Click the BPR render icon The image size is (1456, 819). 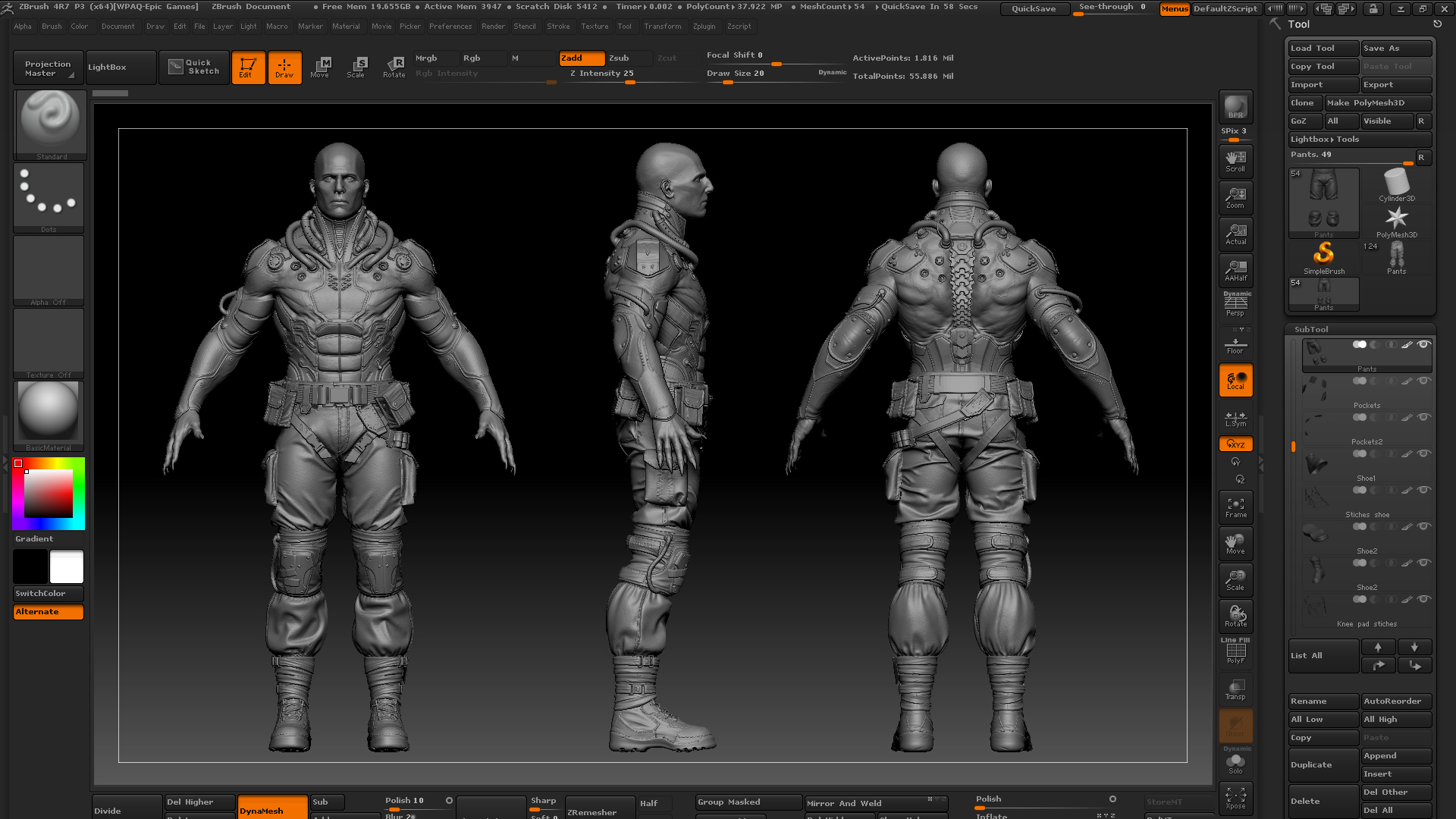coord(1235,107)
